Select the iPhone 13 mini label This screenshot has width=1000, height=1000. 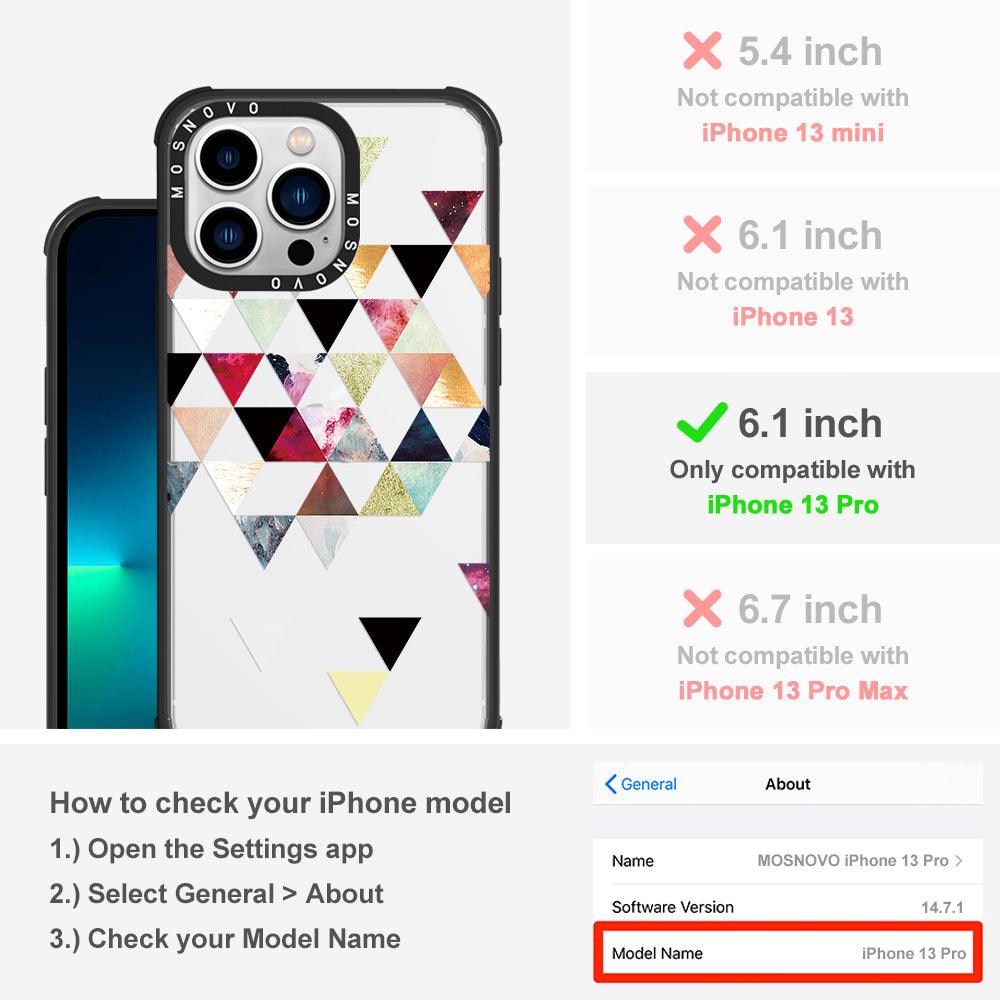[793, 133]
